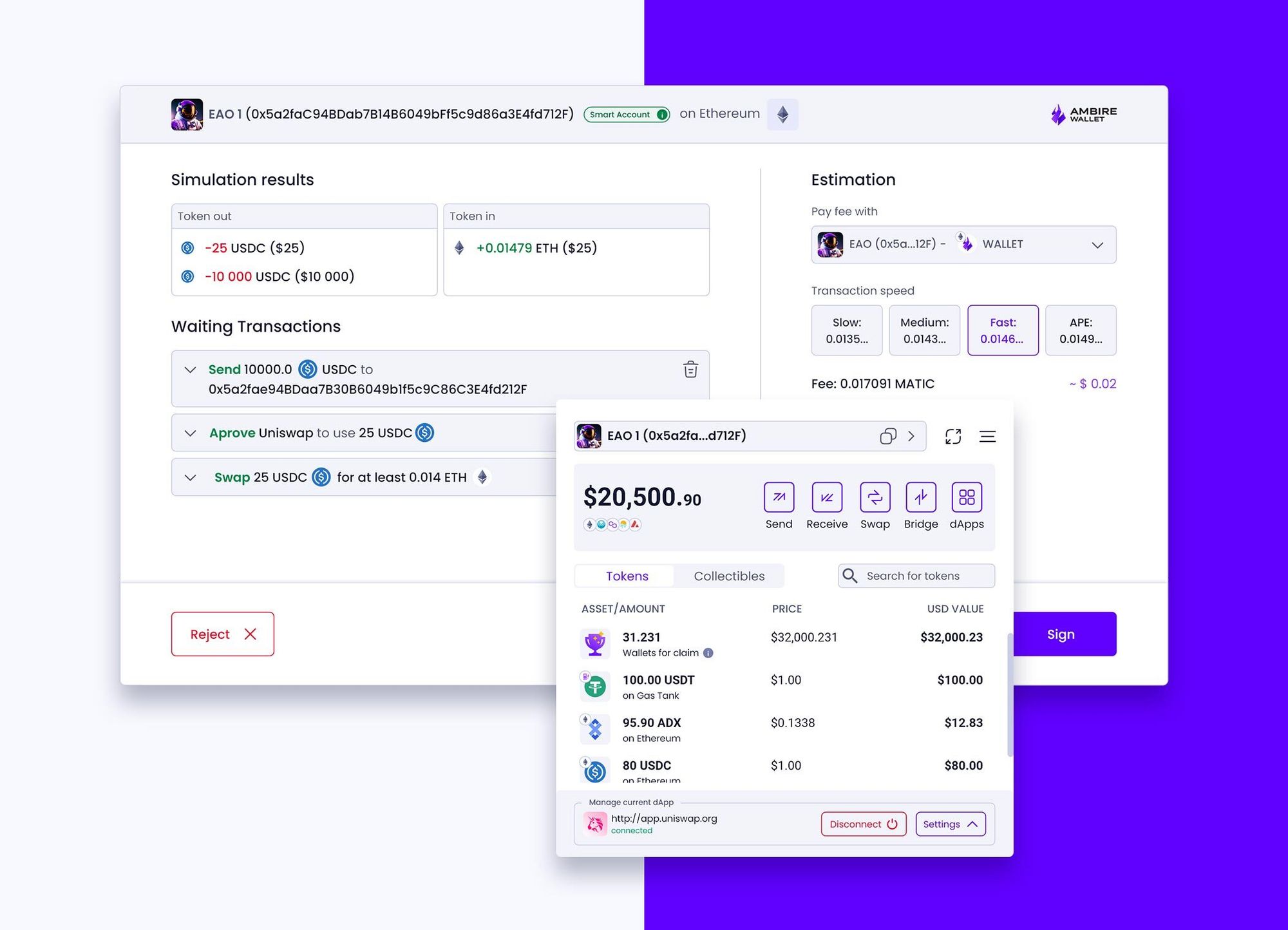Select Medium transaction speed
The image size is (1288, 930).
(924, 330)
